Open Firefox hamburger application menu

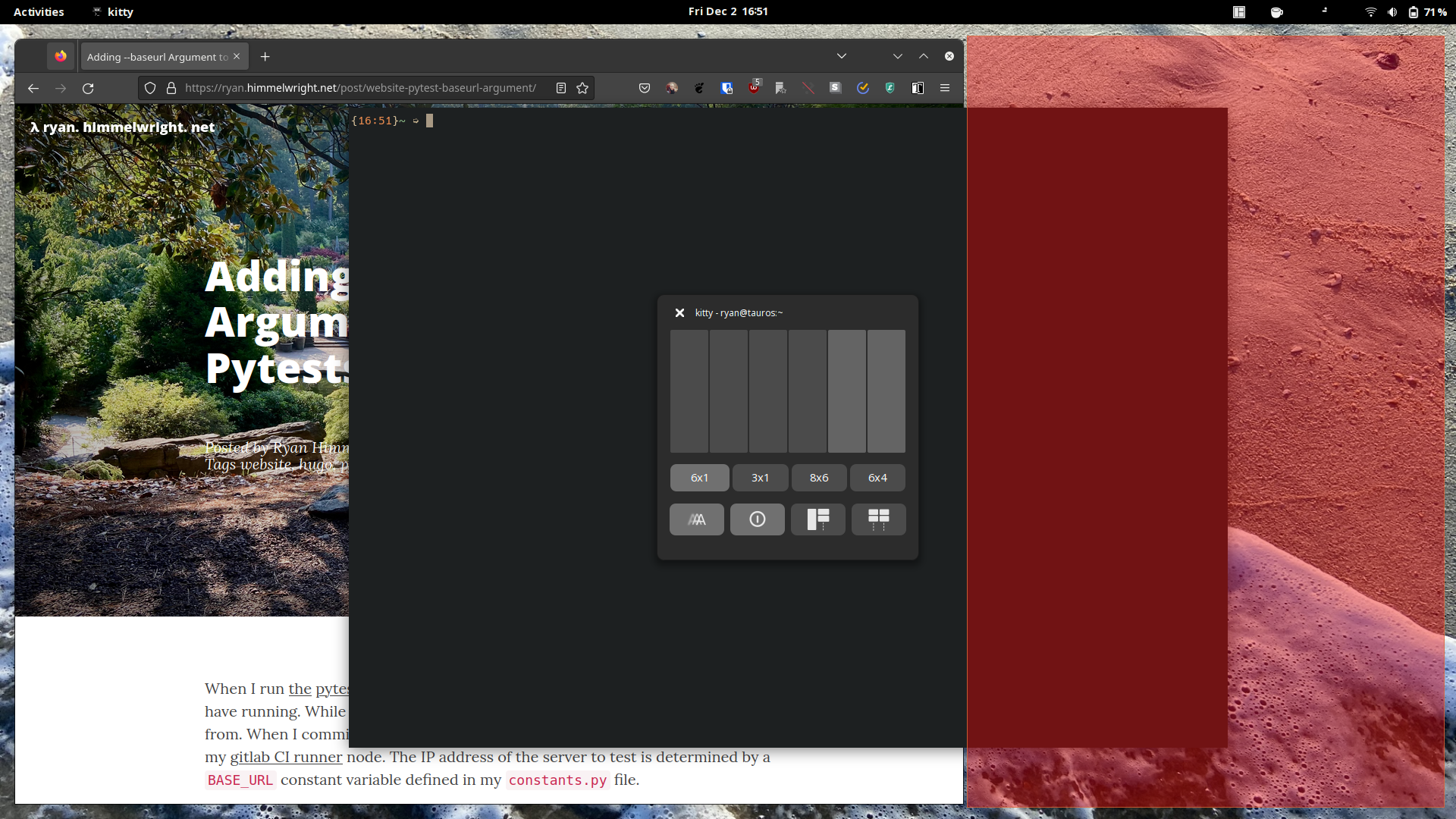click(x=945, y=88)
